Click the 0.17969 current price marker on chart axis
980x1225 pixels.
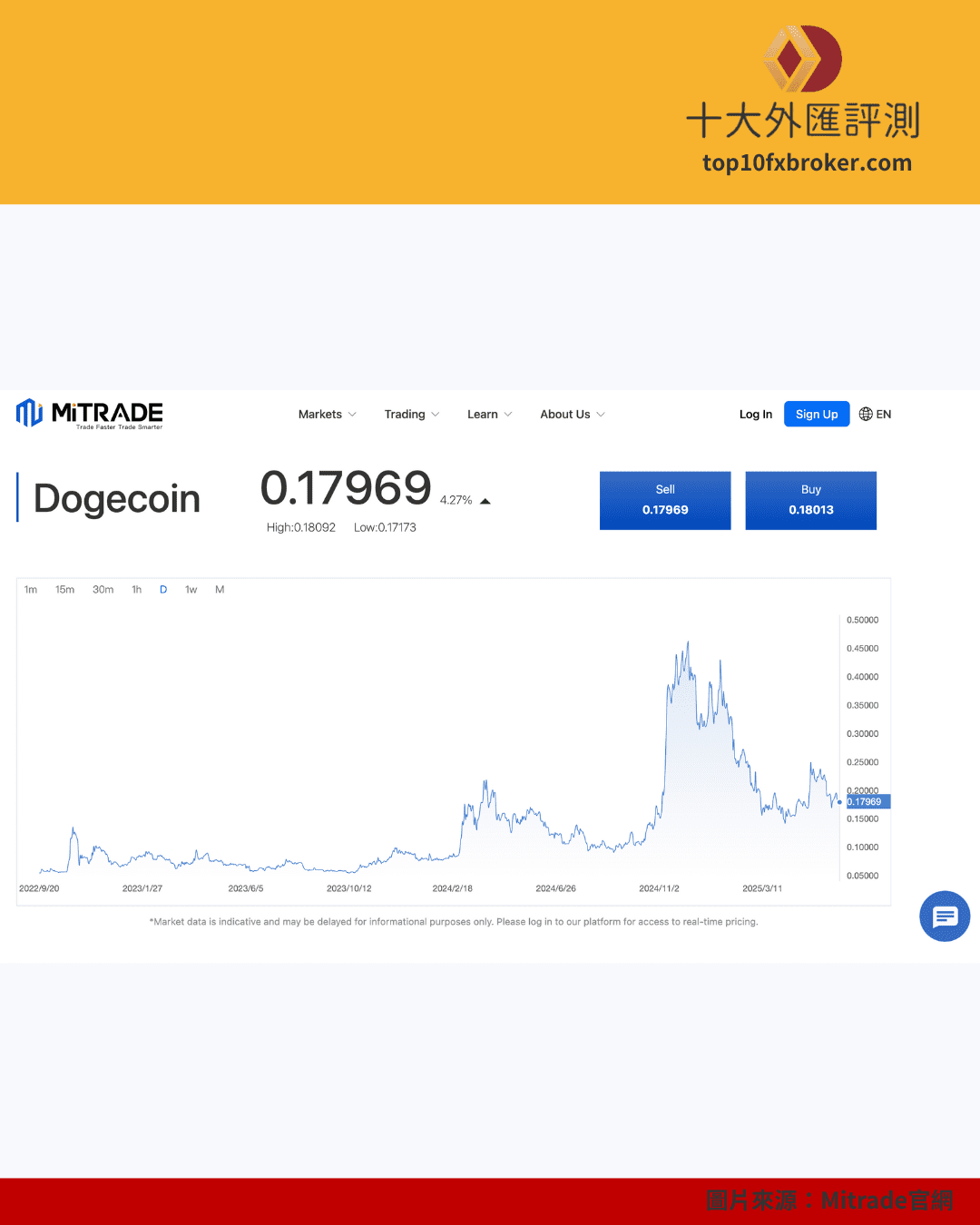[867, 802]
